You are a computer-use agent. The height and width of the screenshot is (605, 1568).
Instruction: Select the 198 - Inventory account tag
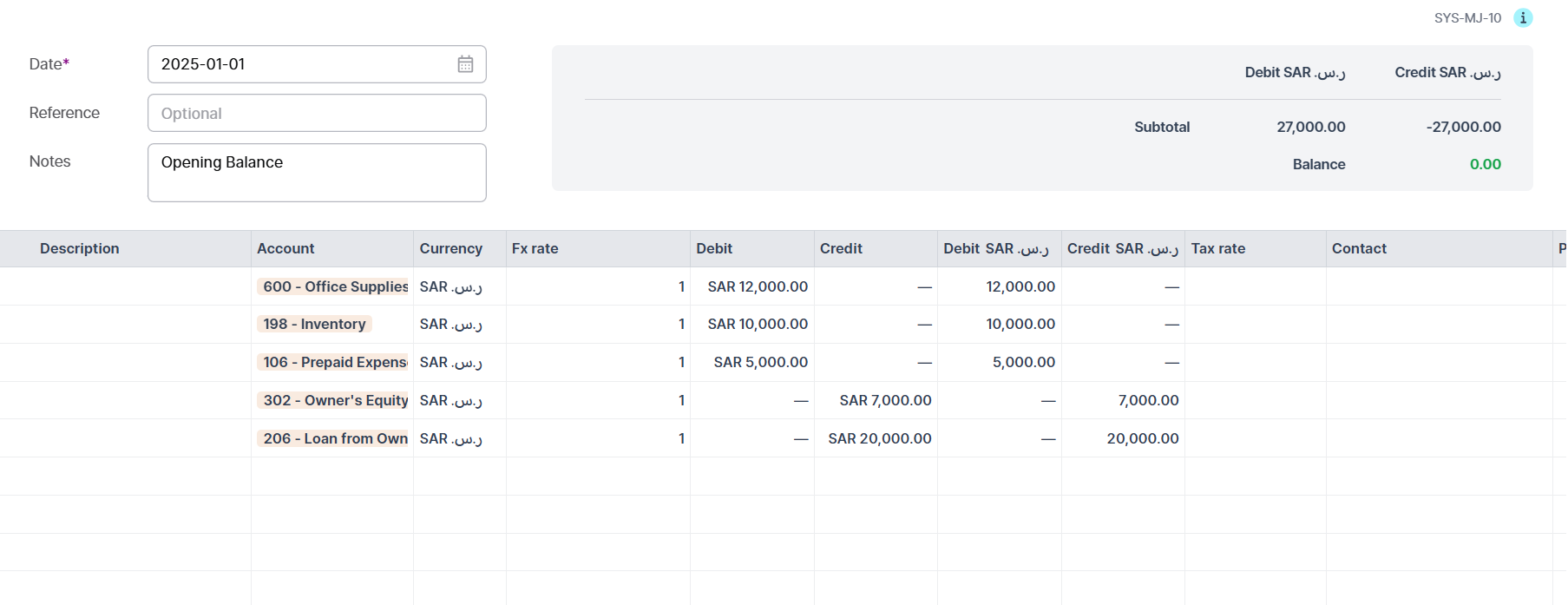pos(315,324)
